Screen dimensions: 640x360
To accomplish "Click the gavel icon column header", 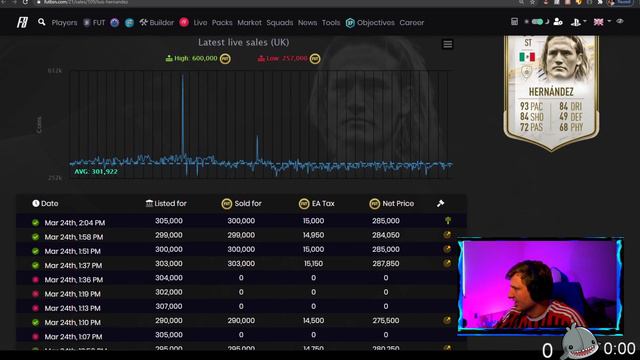I will [440, 203].
